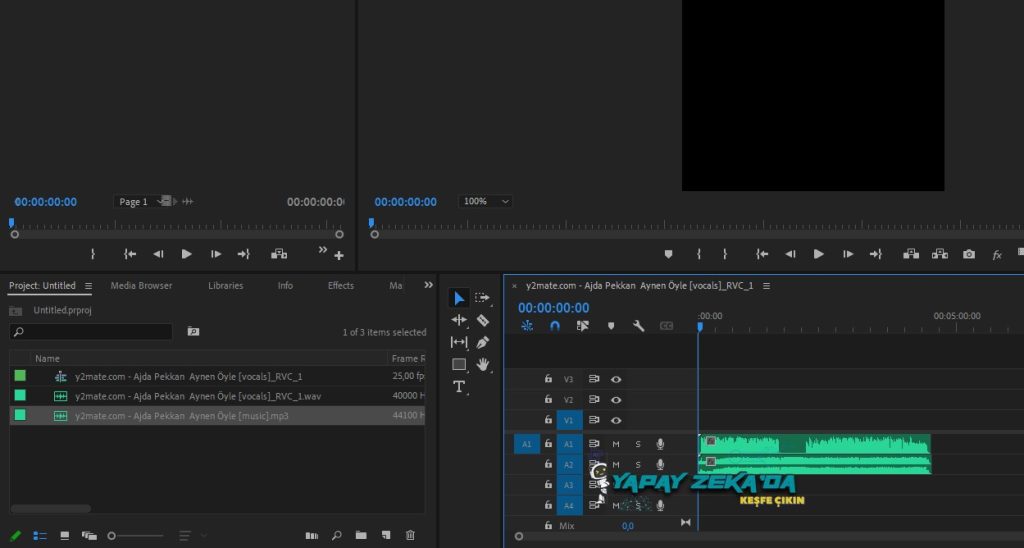1024x548 pixels.
Task: Toggle timeline snap magnet icon
Action: (554, 326)
